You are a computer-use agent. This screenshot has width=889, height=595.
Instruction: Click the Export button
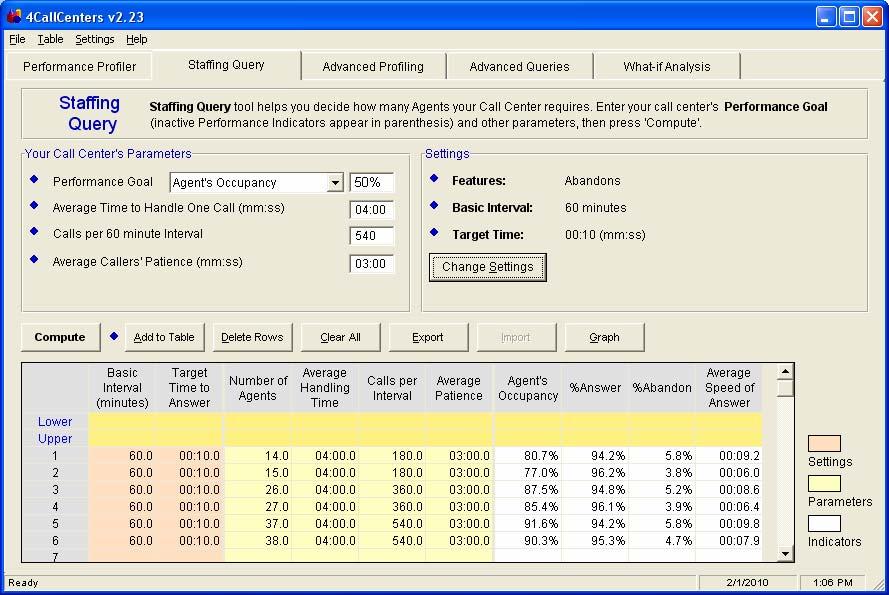pyautogui.click(x=427, y=337)
